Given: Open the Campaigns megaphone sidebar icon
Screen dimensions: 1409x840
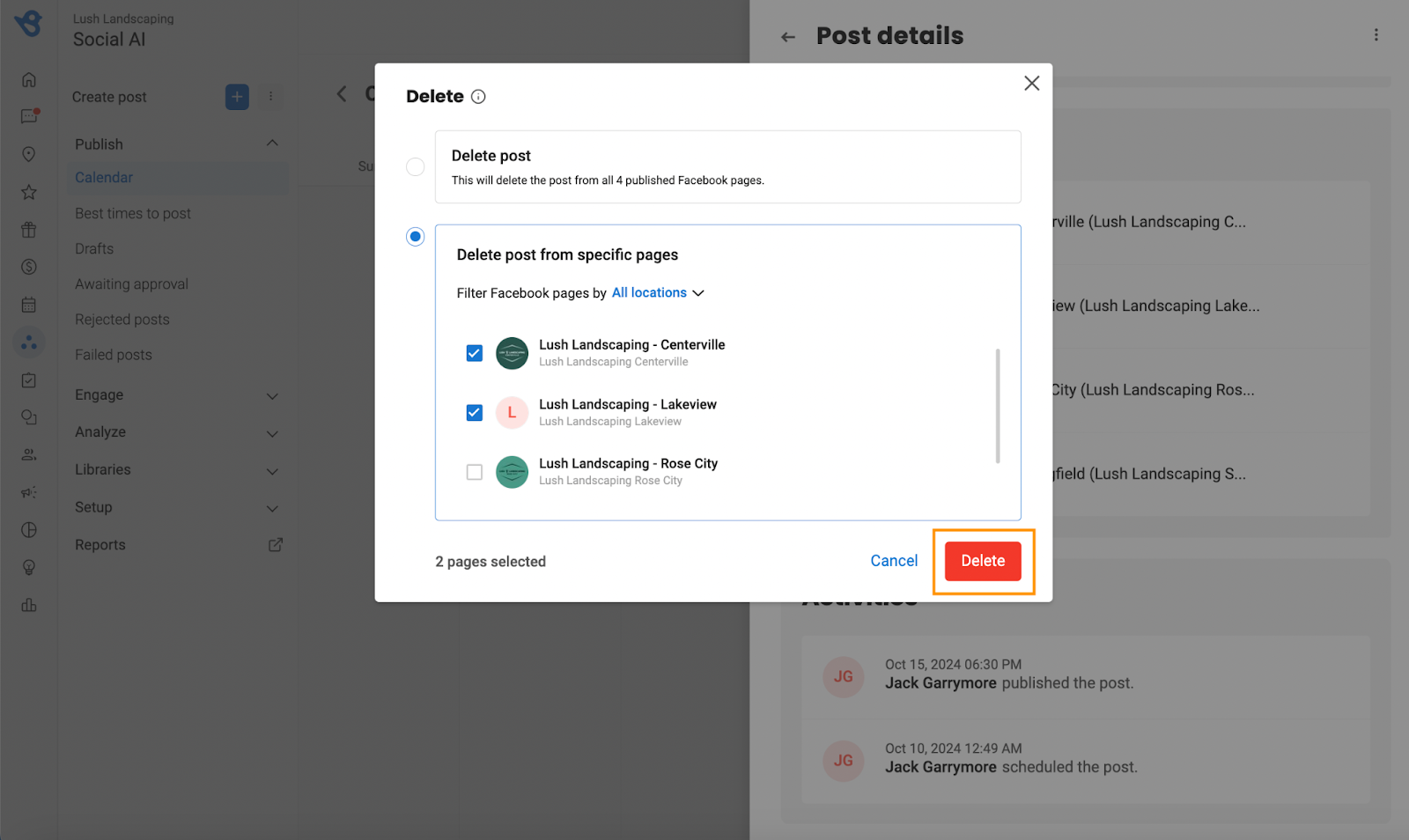Looking at the screenshot, I should pyautogui.click(x=29, y=492).
